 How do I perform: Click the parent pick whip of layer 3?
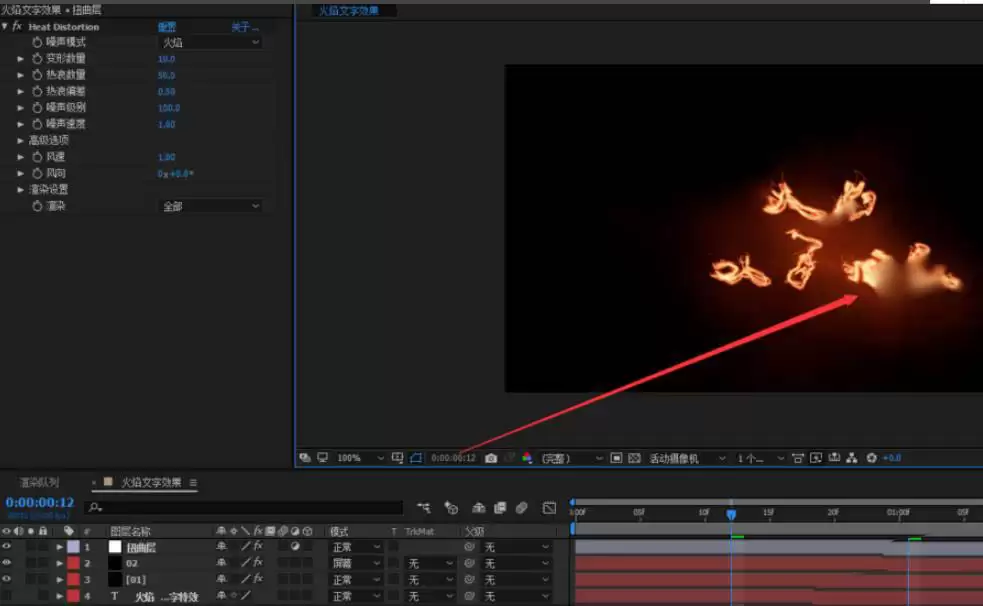point(469,580)
